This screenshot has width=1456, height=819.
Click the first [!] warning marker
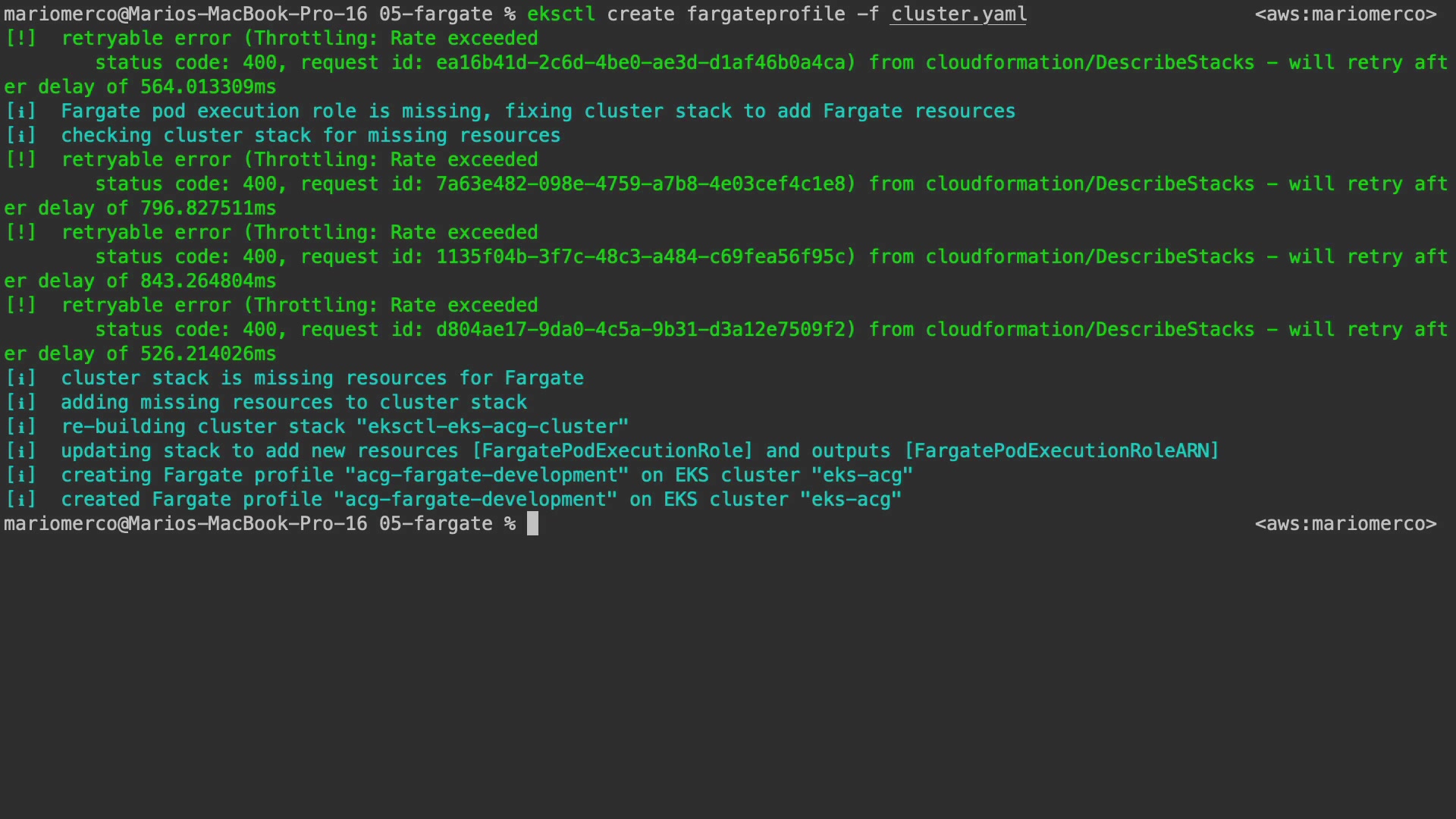coord(20,39)
